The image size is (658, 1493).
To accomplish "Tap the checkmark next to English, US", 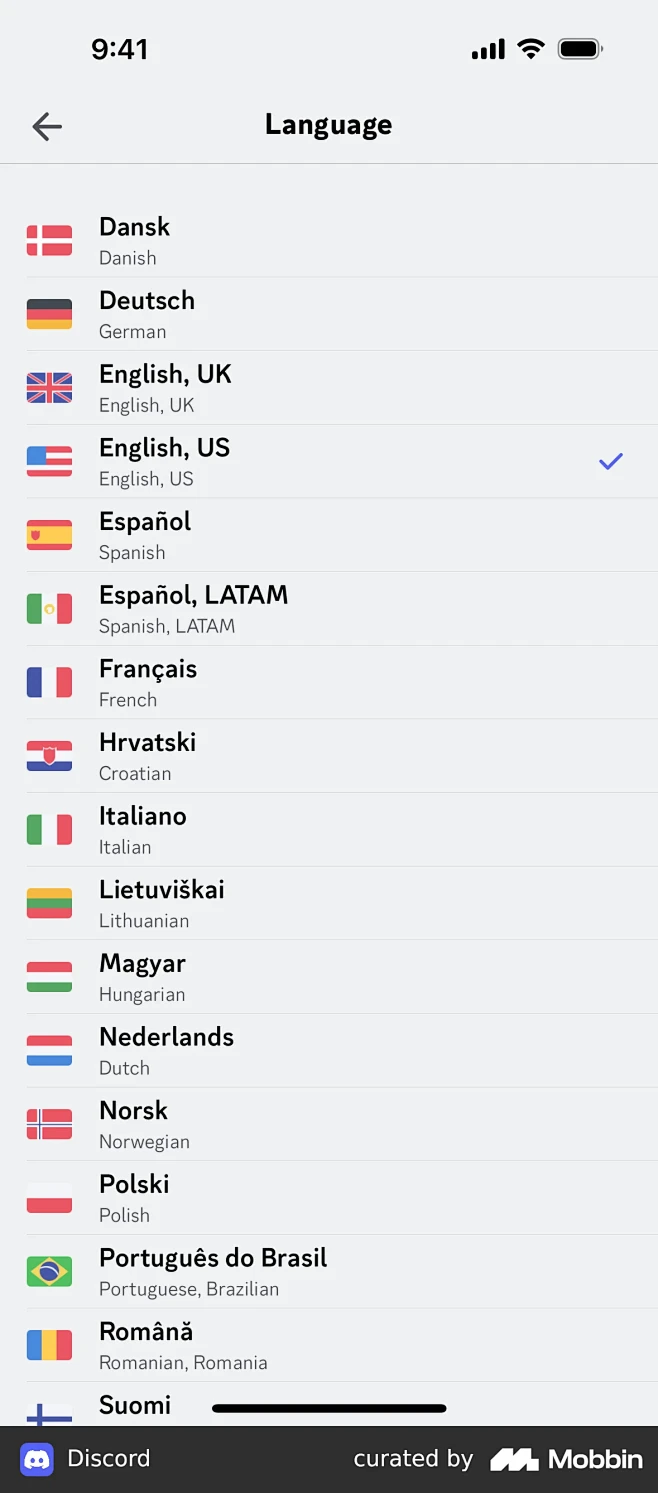I will (610, 461).
